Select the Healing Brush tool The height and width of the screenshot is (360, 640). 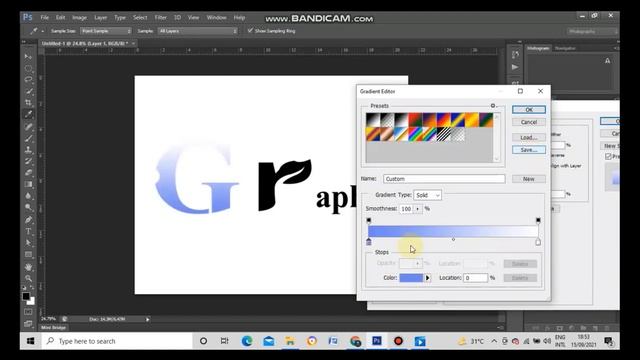click(x=28, y=127)
